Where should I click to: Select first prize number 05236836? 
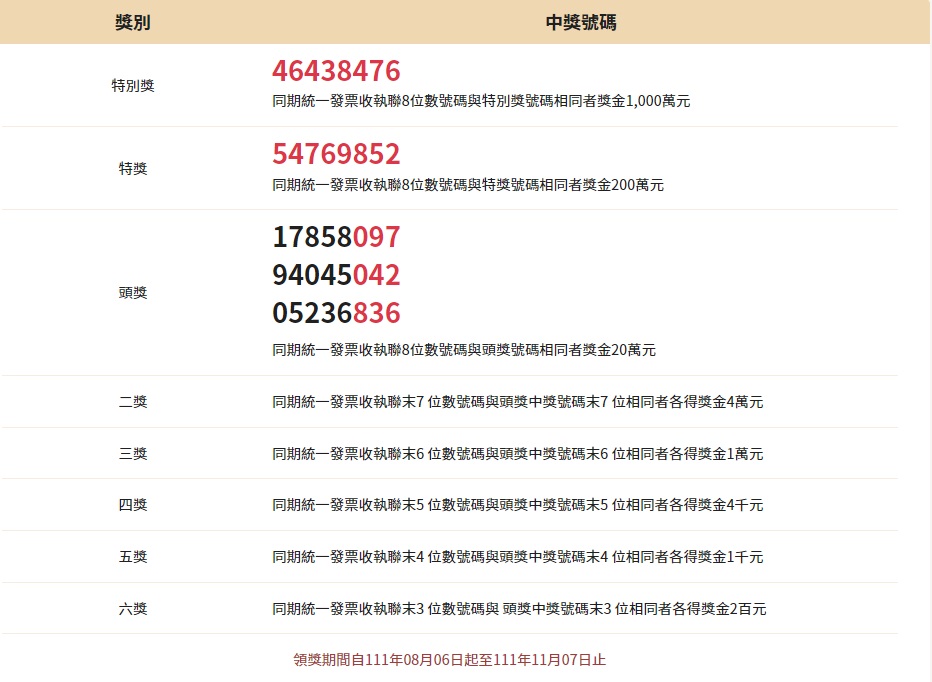pyautogui.click(x=336, y=313)
